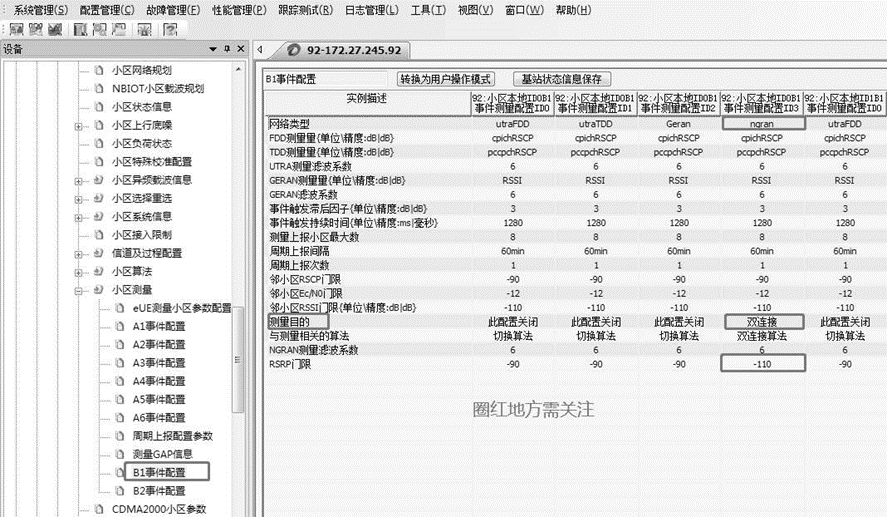Viewport: 887px width, 517px height.
Task: Click the page icon beside A3事件配置
Action: [120, 363]
